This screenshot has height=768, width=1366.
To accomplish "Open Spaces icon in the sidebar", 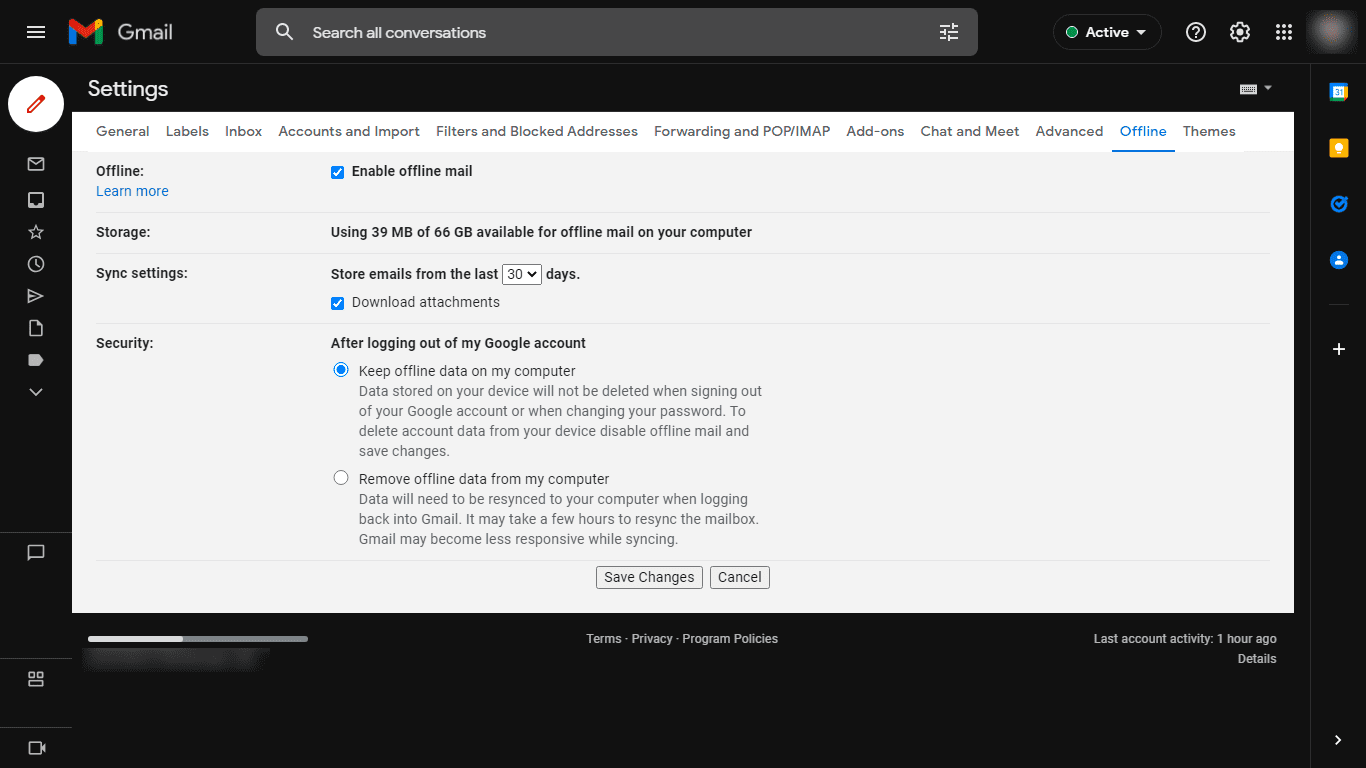I will click(36, 679).
